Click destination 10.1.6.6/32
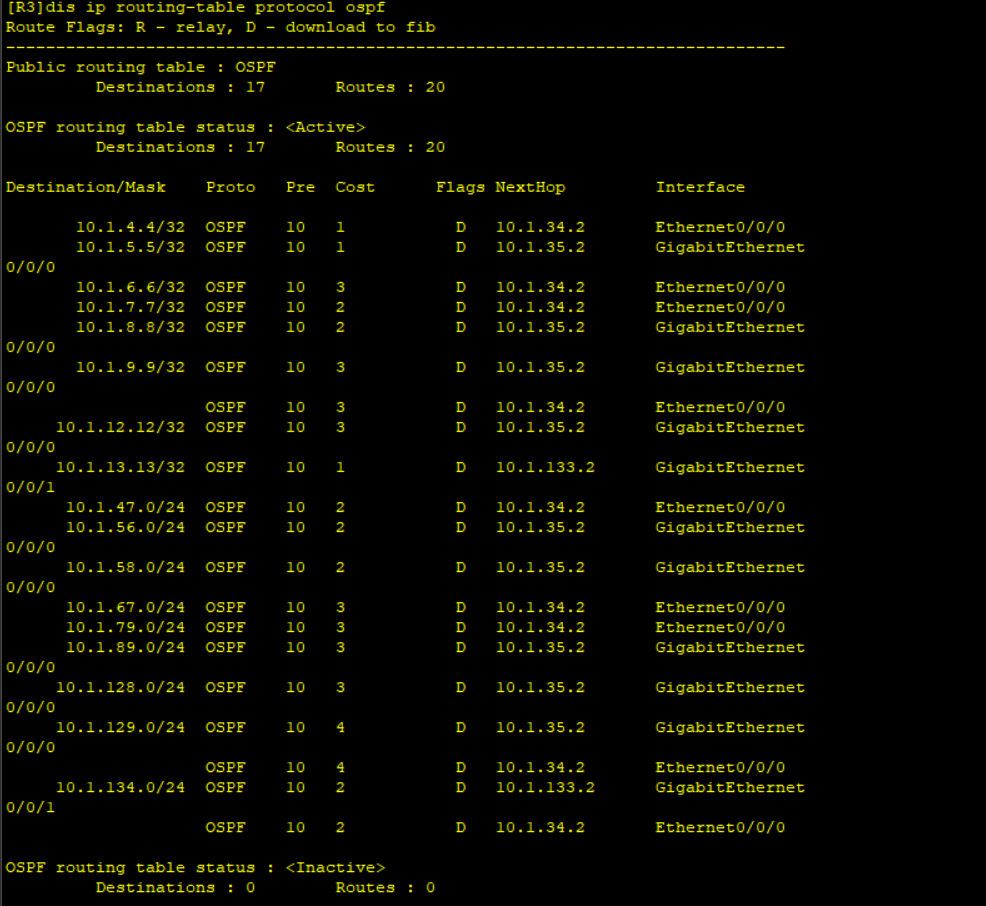Viewport: 986px width, 906px height. [x=131, y=287]
